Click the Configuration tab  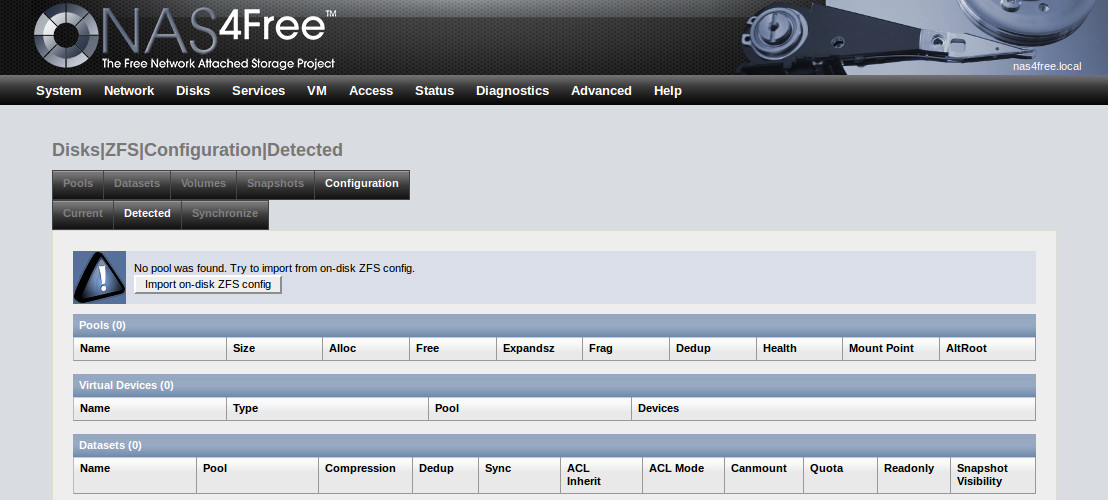362,184
